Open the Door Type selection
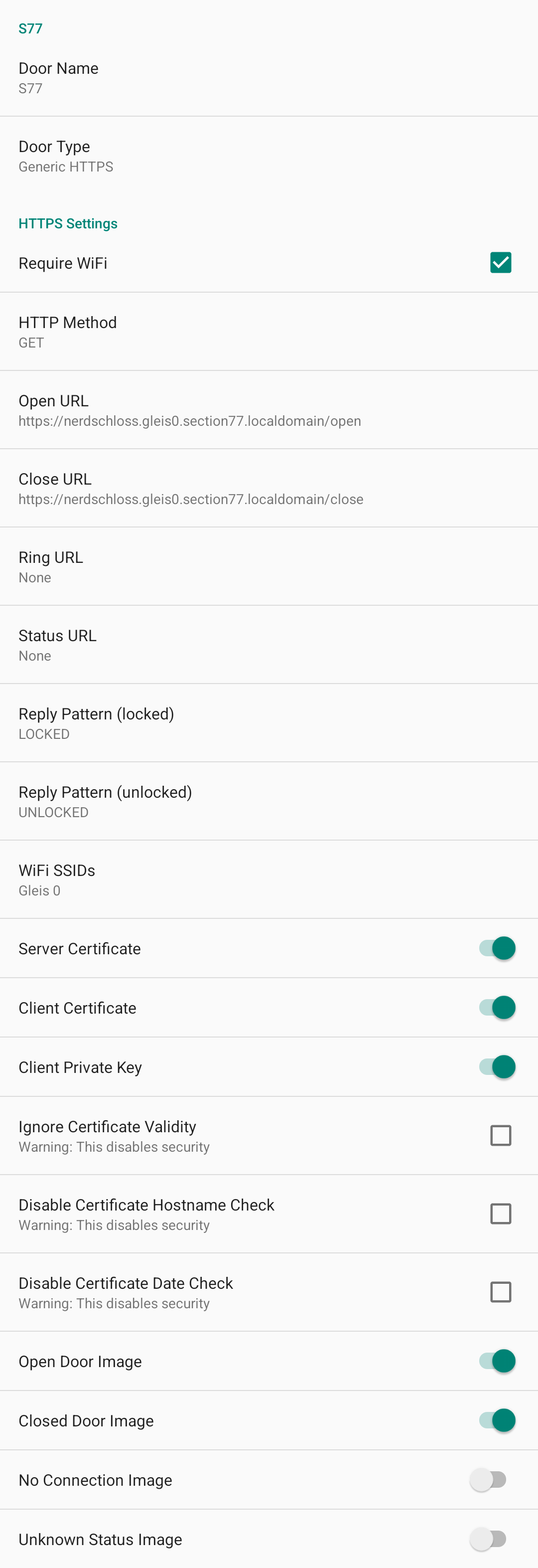538x1568 pixels. click(269, 156)
